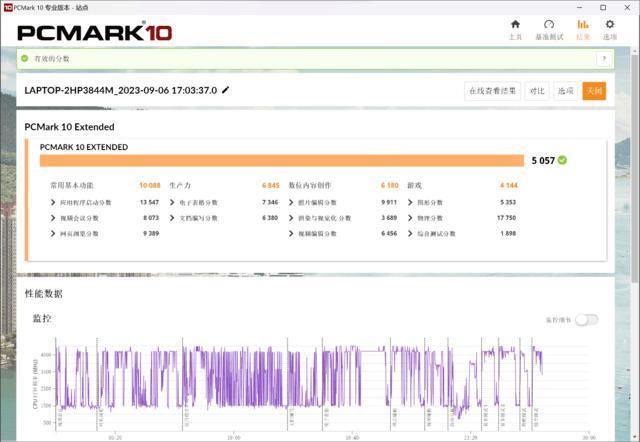Click the Photo Editing value 9 911
Viewport: 640px width, 442px height.
point(389,202)
